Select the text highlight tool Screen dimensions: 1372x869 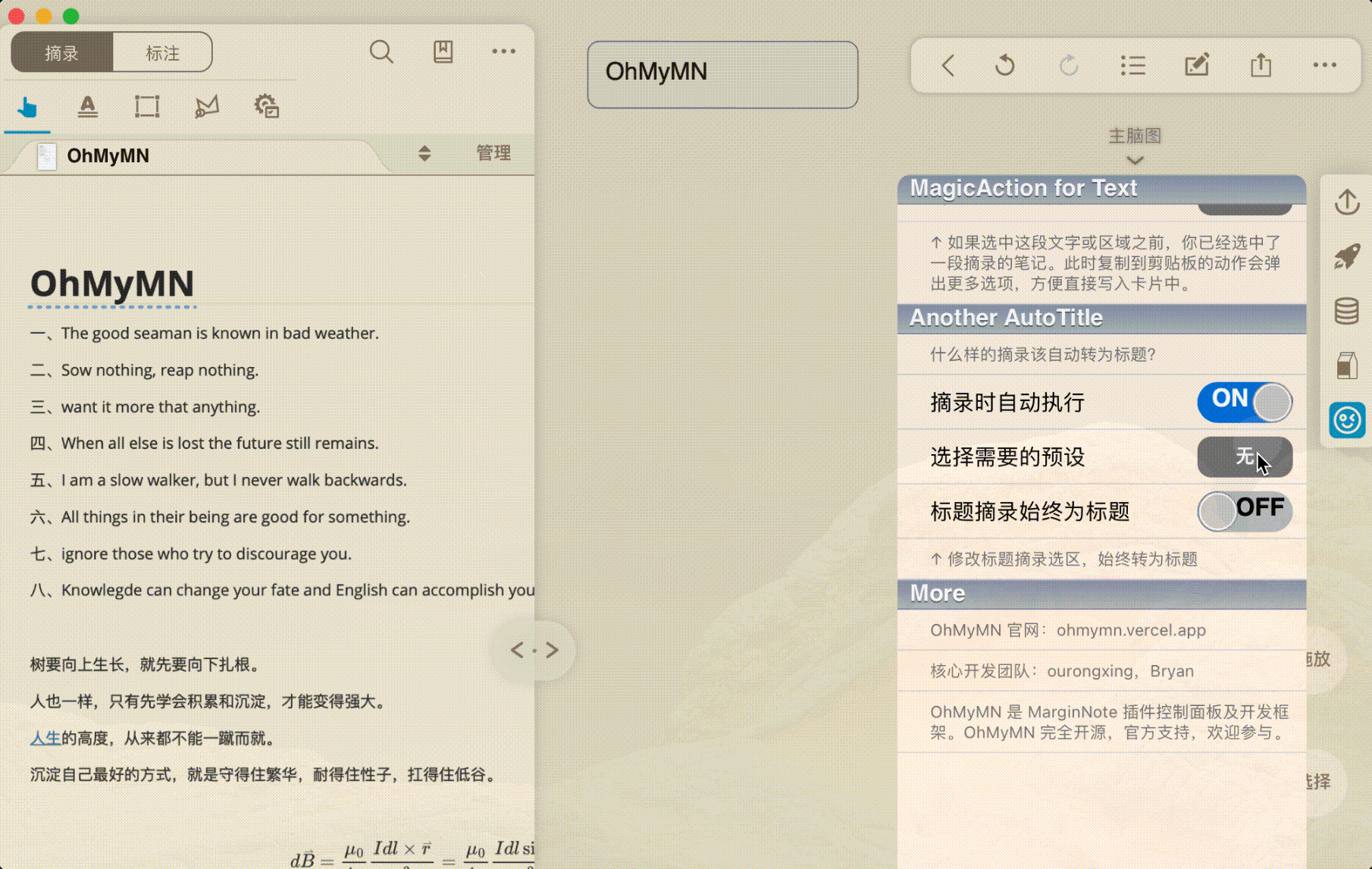[88, 107]
